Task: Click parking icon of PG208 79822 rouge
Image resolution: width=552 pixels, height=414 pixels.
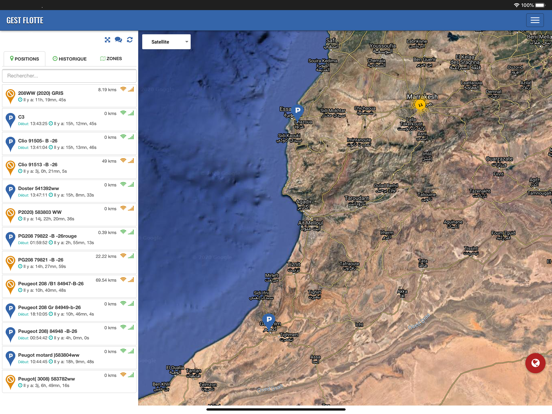Action: pos(11,239)
